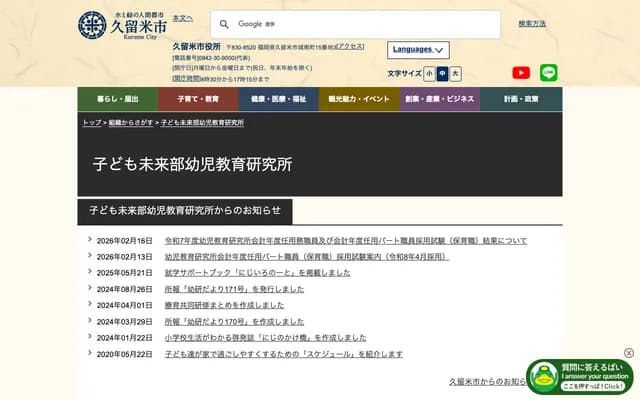The image size is (640, 400).
Task: Set text size to 大 (large)
Action: click(x=455, y=73)
